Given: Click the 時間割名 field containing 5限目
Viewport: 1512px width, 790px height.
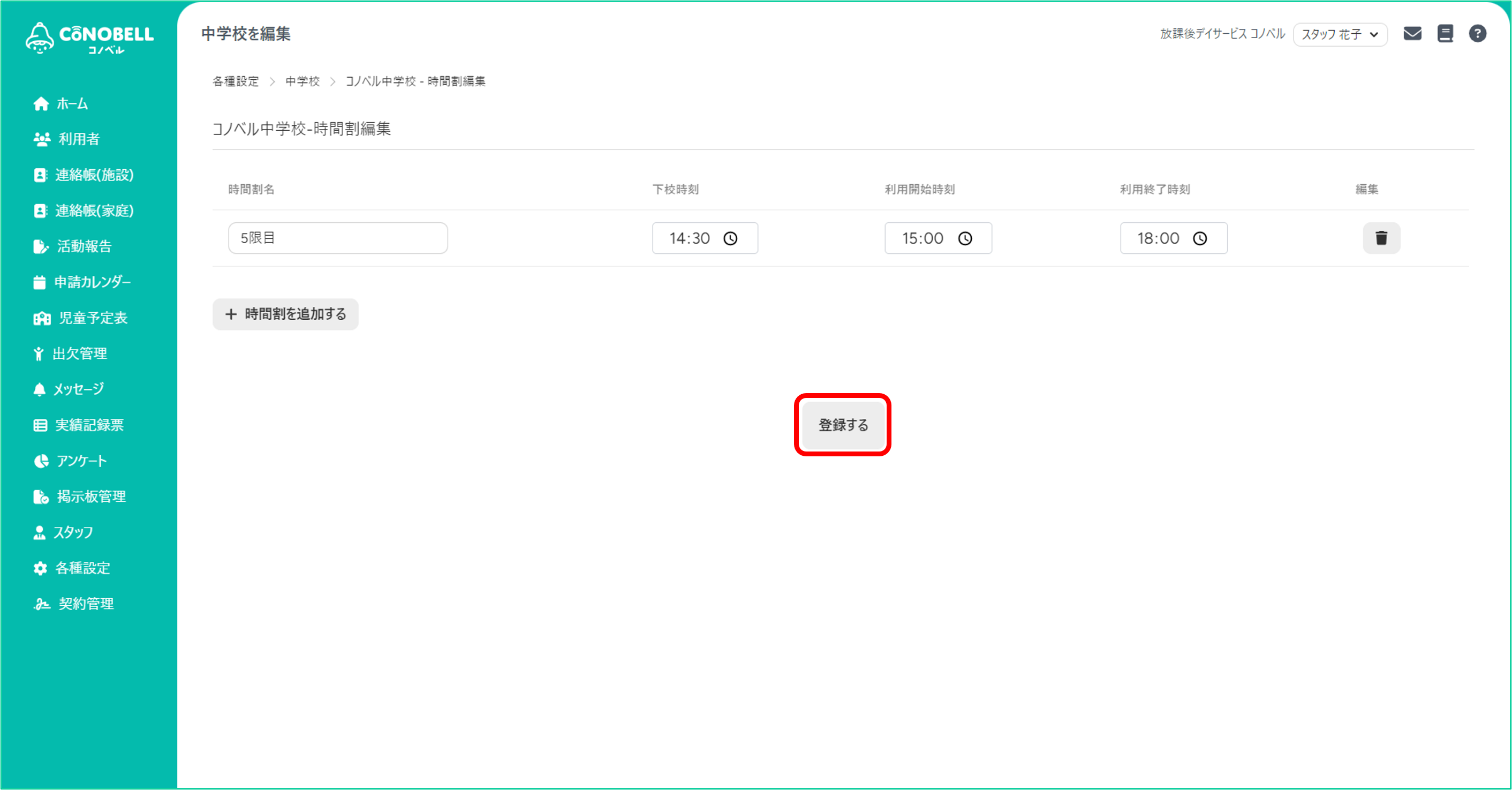Looking at the screenshot, I should click(338, 238).
